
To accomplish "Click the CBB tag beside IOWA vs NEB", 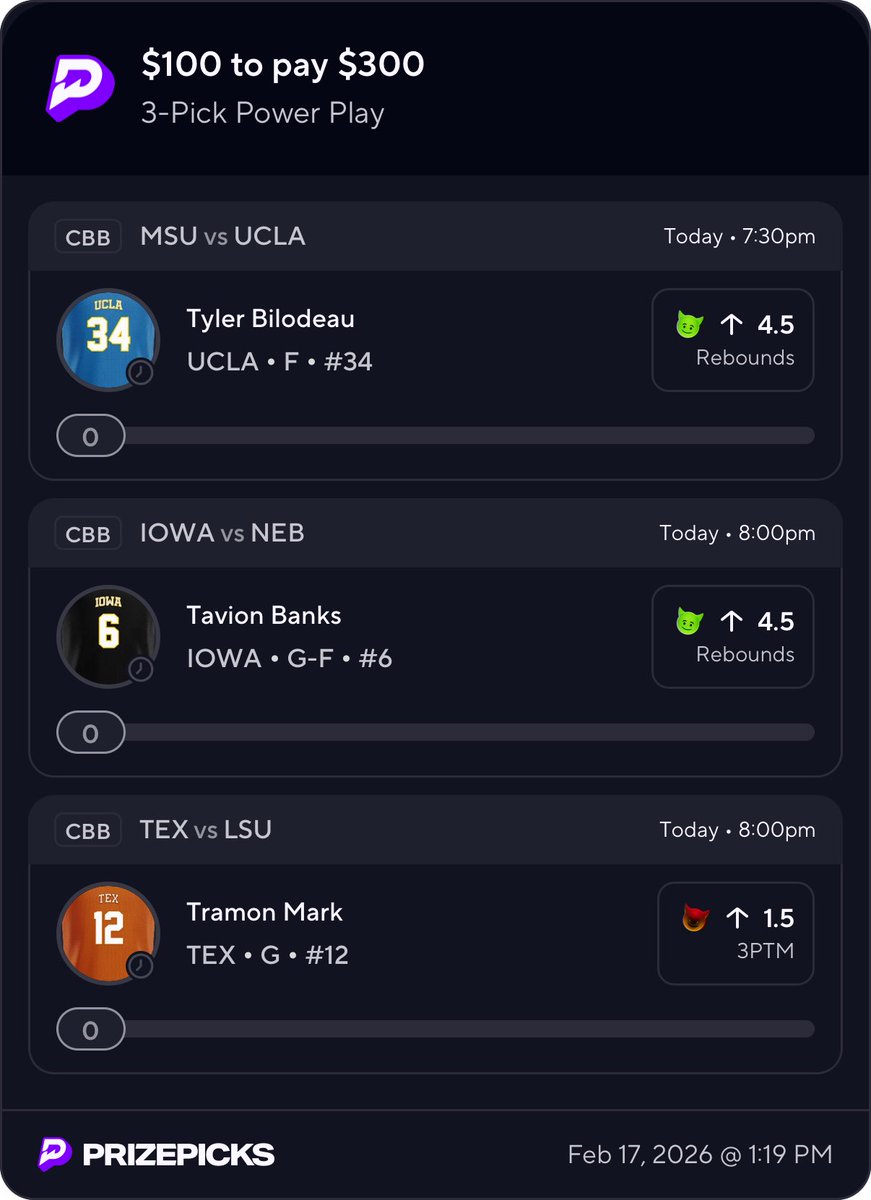I will click(x=88, y=534).
